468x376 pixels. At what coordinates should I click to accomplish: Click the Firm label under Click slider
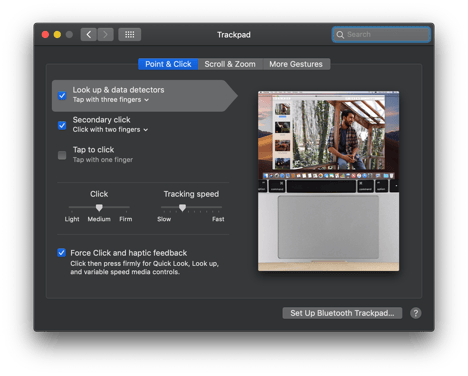pyautogui.click(x=126, y=219)
